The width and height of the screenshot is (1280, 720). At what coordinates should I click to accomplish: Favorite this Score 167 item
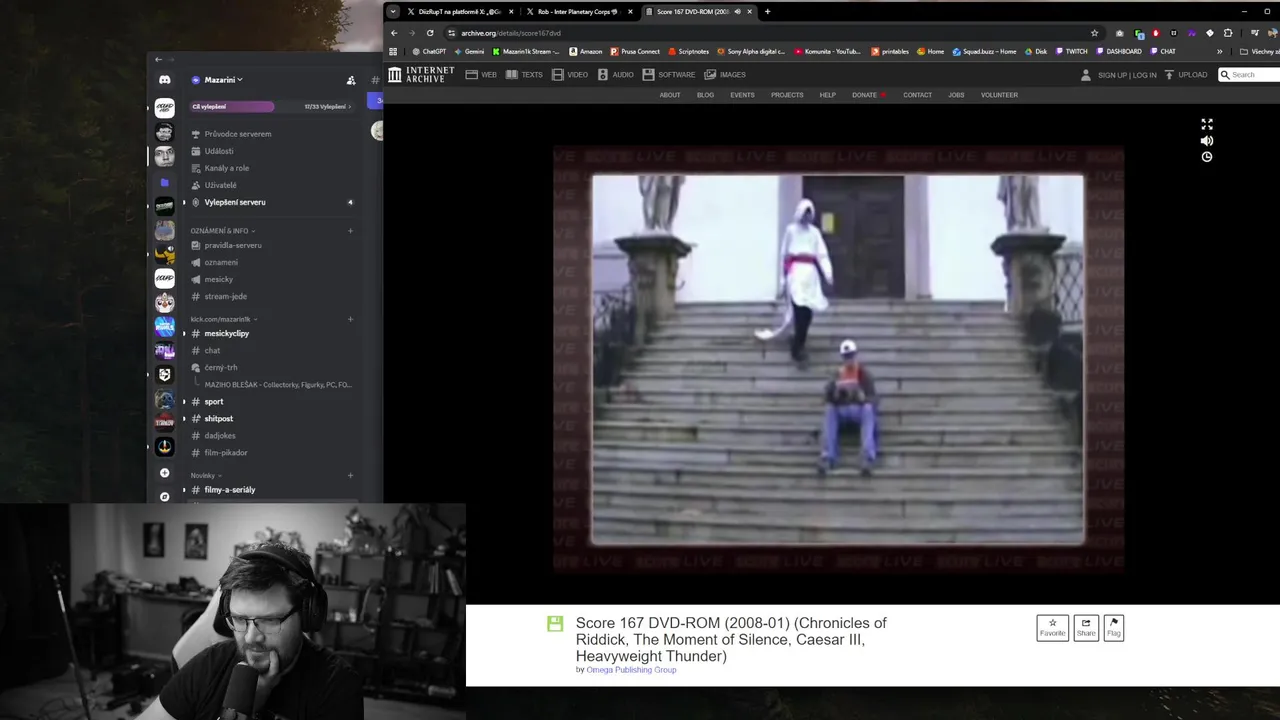click(x=1052, y=628)
